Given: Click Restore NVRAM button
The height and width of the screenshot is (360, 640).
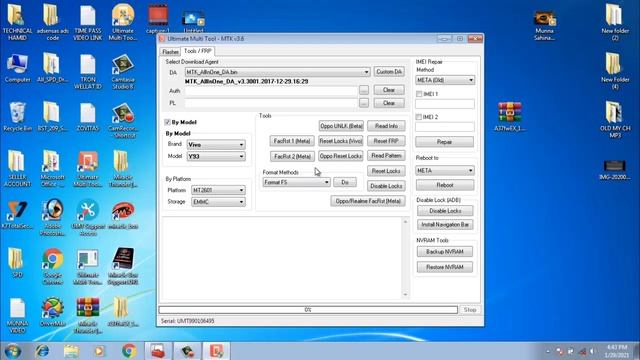Looking at the screenshot, I should pos(445,267).
